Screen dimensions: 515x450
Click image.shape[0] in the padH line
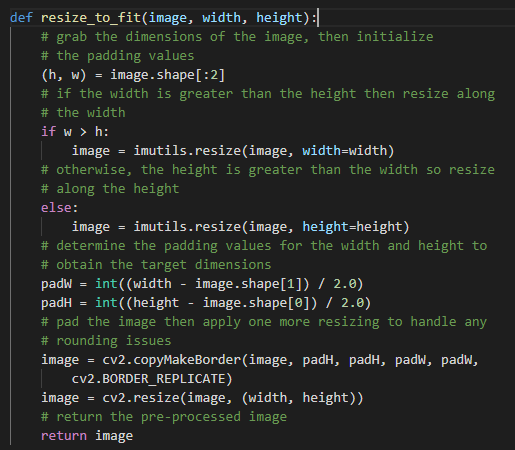(256, 303)
